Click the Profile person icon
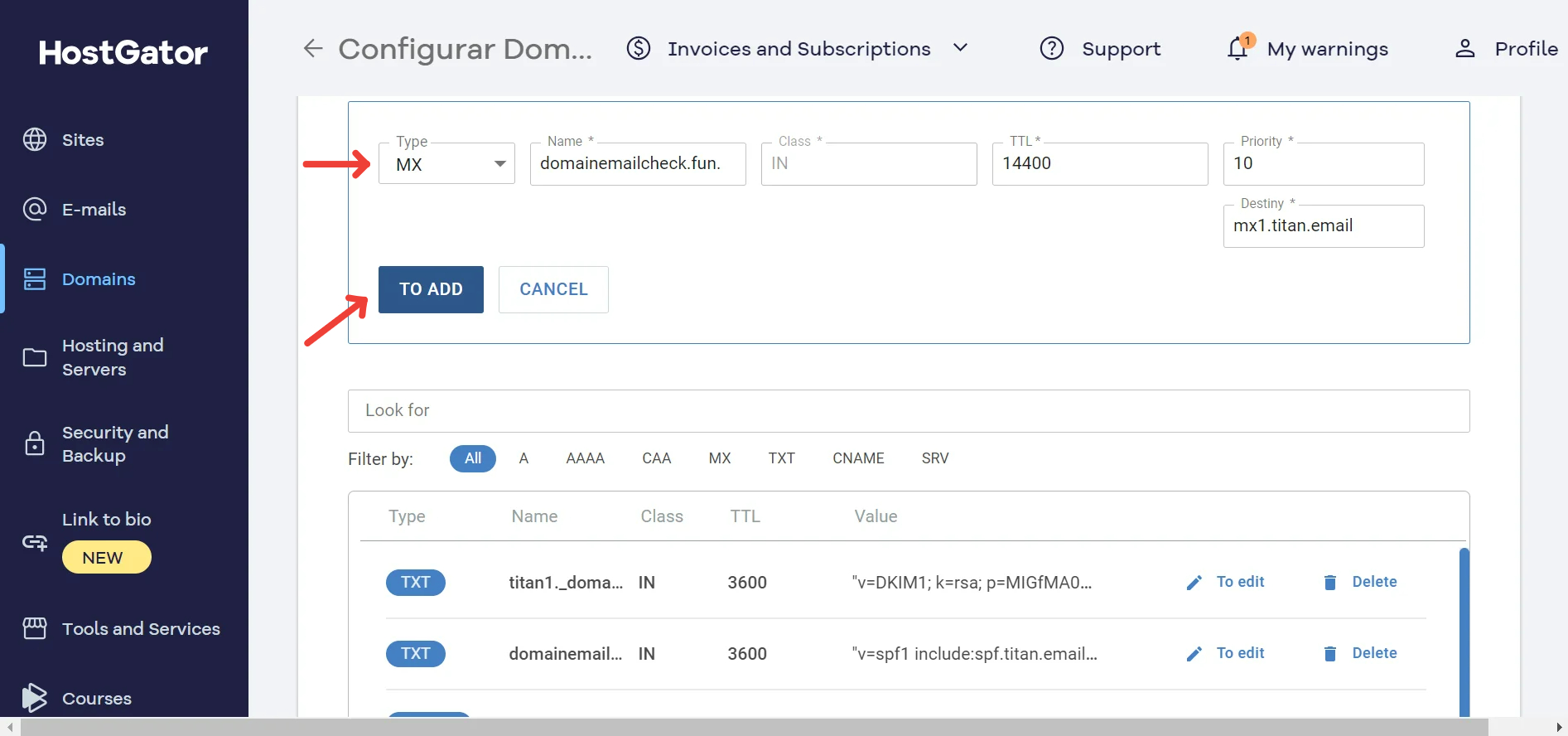This screenshot has height=736, width=1568. (x=1465, y=49)
